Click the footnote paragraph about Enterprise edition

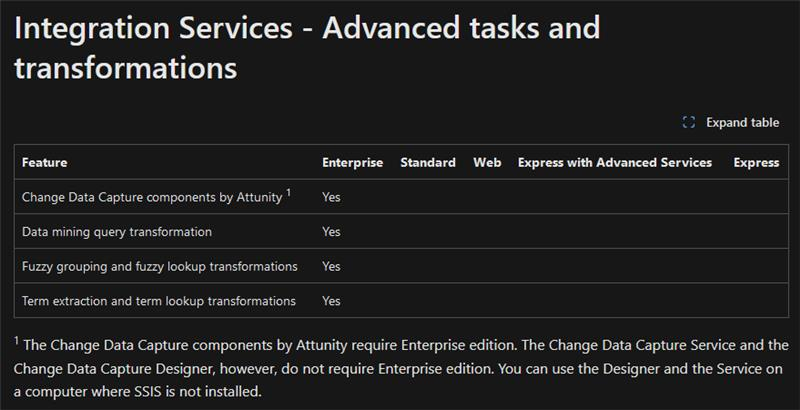(x=400, y=368)
